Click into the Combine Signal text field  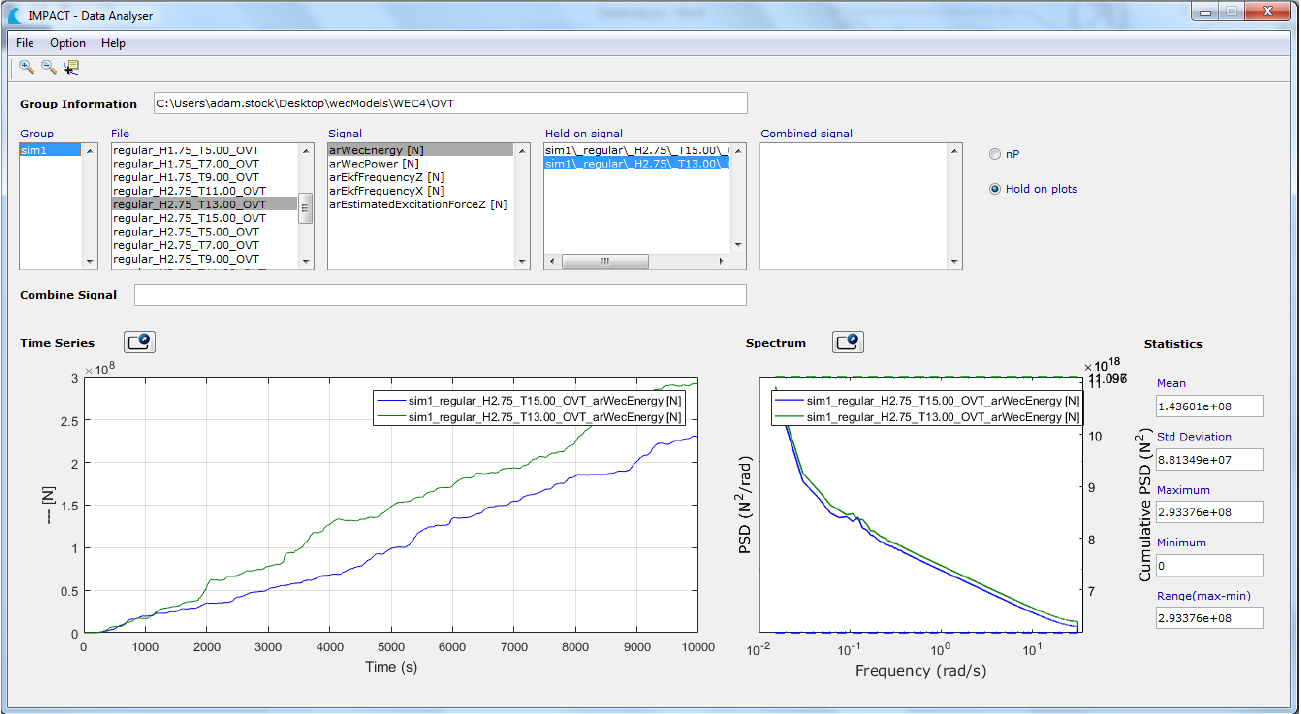(440, 295)
